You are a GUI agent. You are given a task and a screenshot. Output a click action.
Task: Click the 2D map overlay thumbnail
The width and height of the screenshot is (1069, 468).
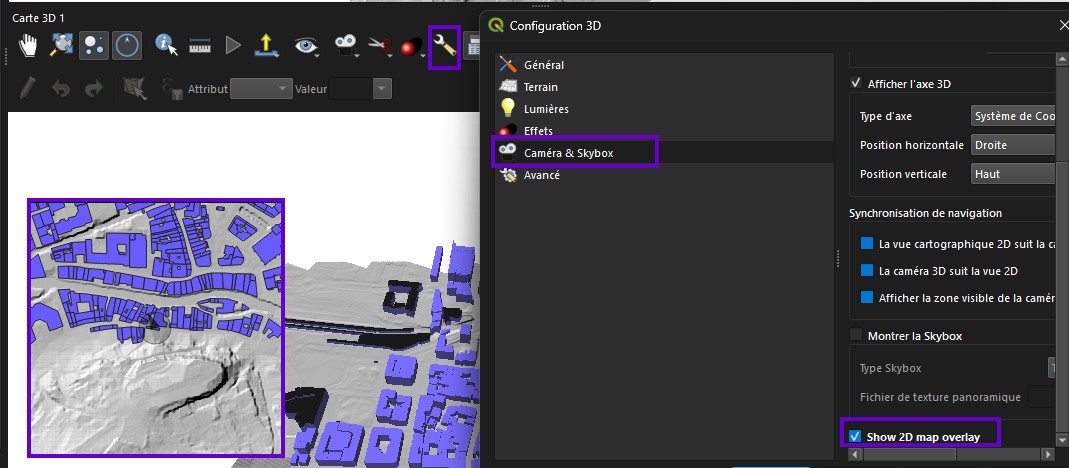click(x=155, y=327)
